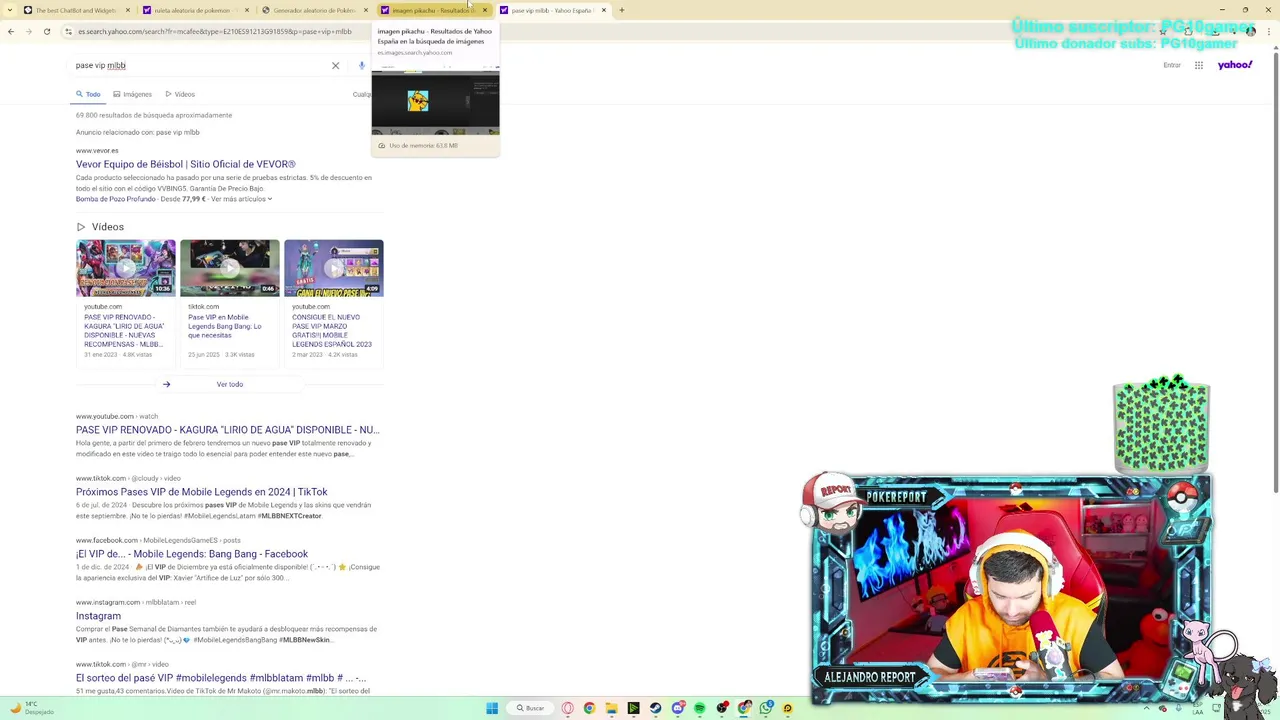This screenshot has width=1280, height=720.
Task: Play the TikTok 'Pase VIP' video thumbnail
Action: click(230, 268)
